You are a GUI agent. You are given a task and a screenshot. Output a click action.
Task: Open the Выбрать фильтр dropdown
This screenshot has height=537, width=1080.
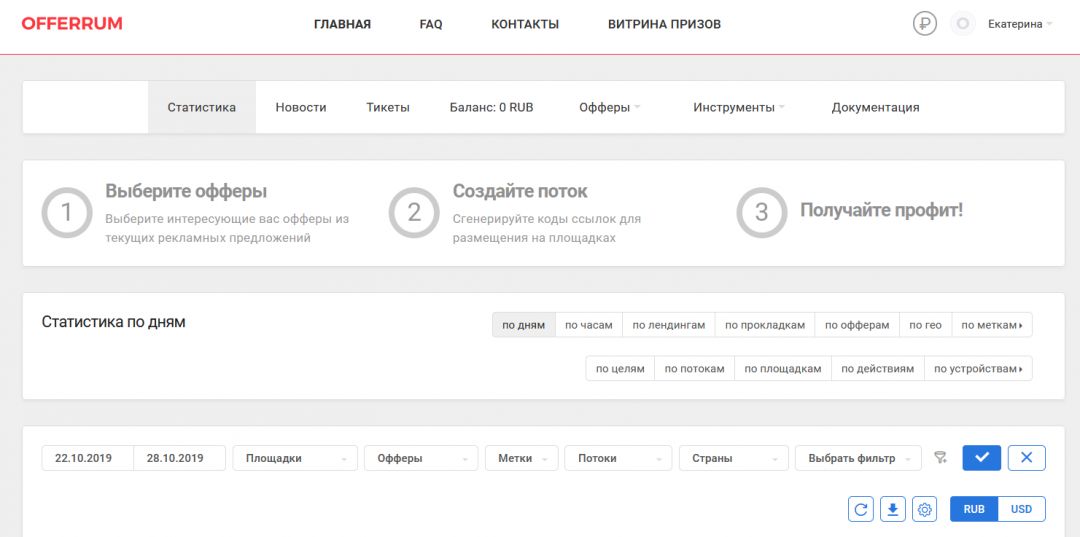[858, 458]
